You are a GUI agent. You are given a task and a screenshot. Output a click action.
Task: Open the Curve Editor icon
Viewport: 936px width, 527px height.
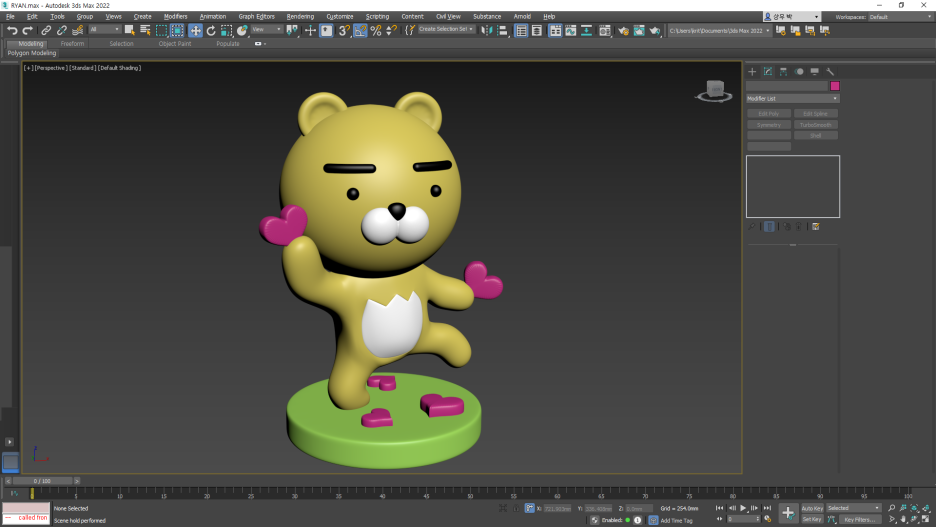tap(571, 30)
